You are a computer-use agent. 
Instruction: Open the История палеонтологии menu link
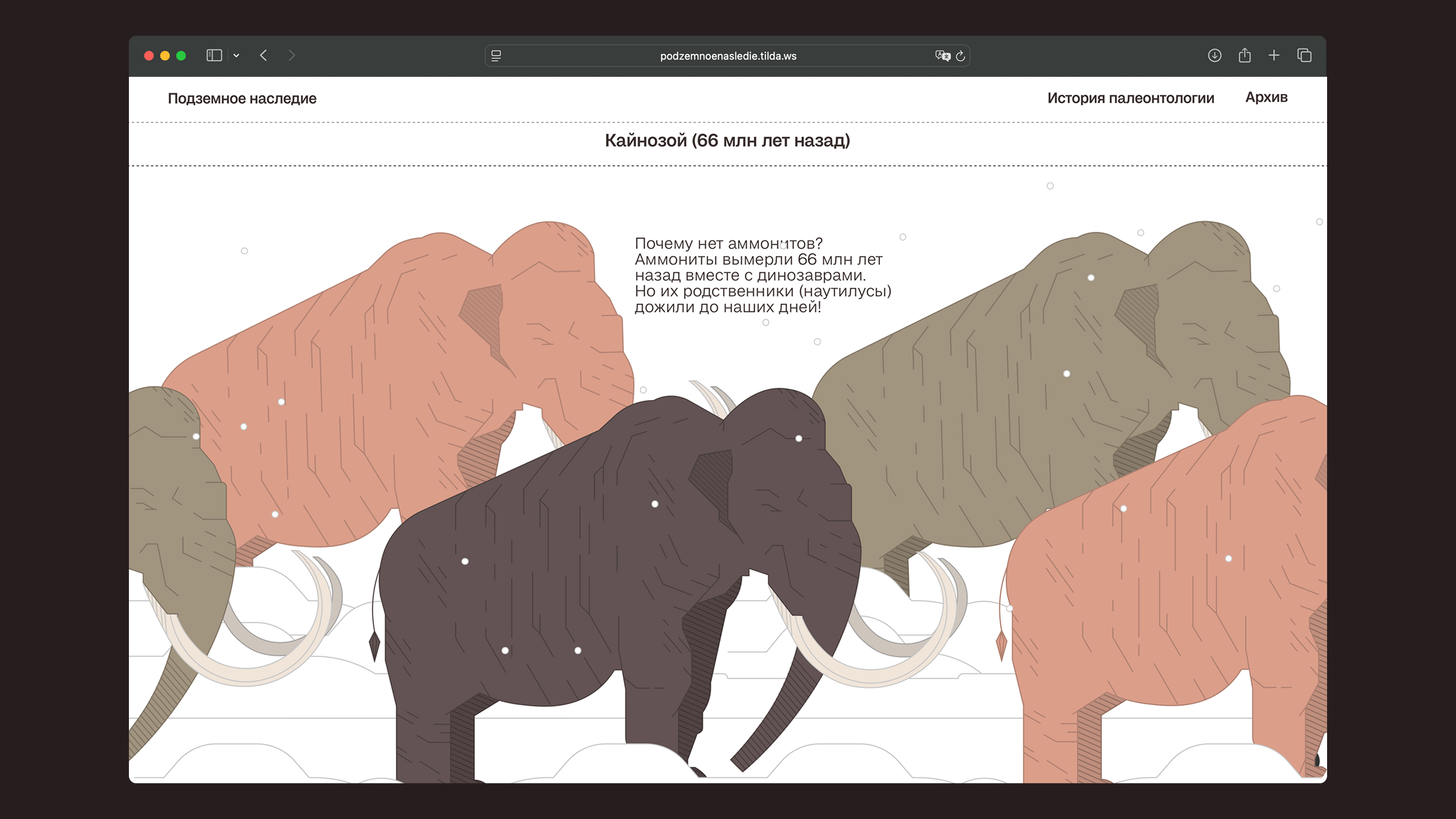1130,98
